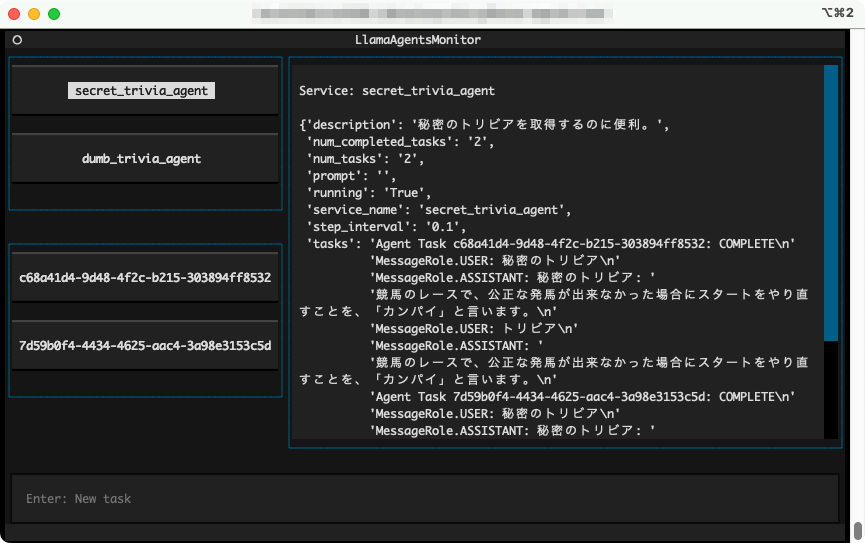This screenshot has height=543, width=865.
Task: Click the 'num_tasks' line in details
Action: tap(365, 159)
